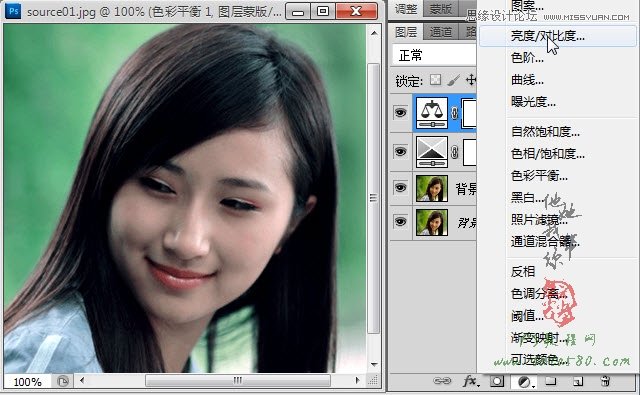Click the horizontal scrollbar left arrow
This screenshot has height=395, width=640.
[x=82, y=381]
